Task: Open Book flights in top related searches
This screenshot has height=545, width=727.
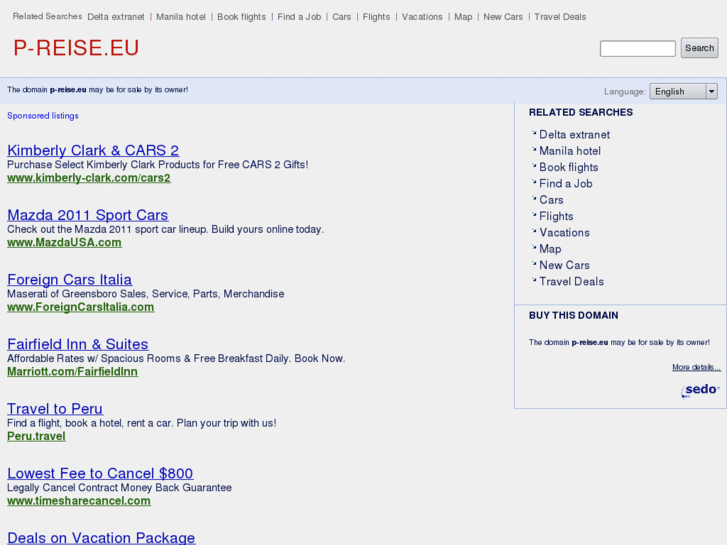Action: 242,17
